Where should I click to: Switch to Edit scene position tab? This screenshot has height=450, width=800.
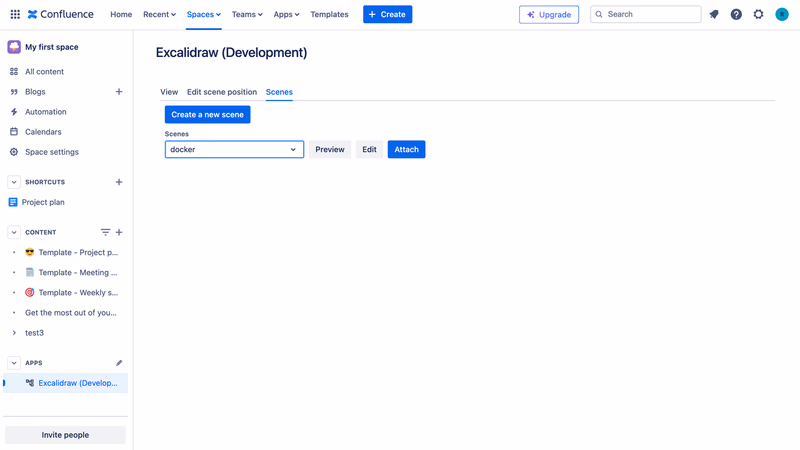point(222,92)
